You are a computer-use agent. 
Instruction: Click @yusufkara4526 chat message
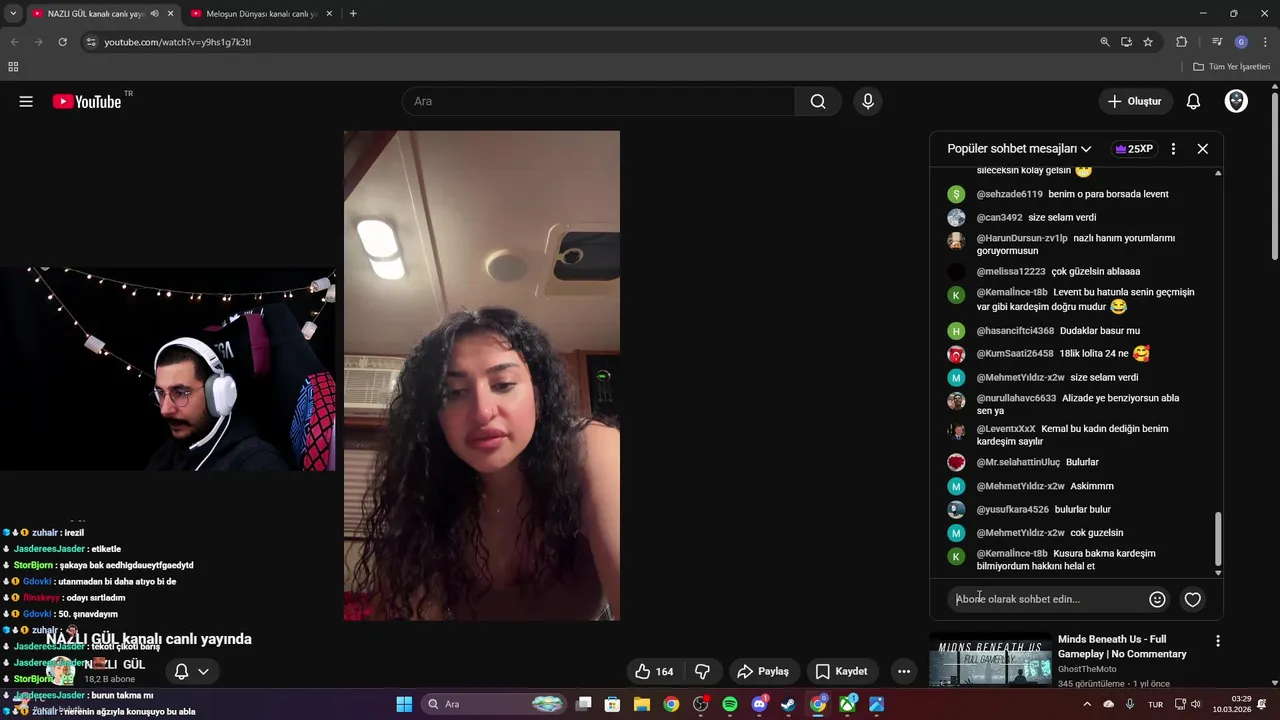pyautogui.click(x=1043, y=509)
